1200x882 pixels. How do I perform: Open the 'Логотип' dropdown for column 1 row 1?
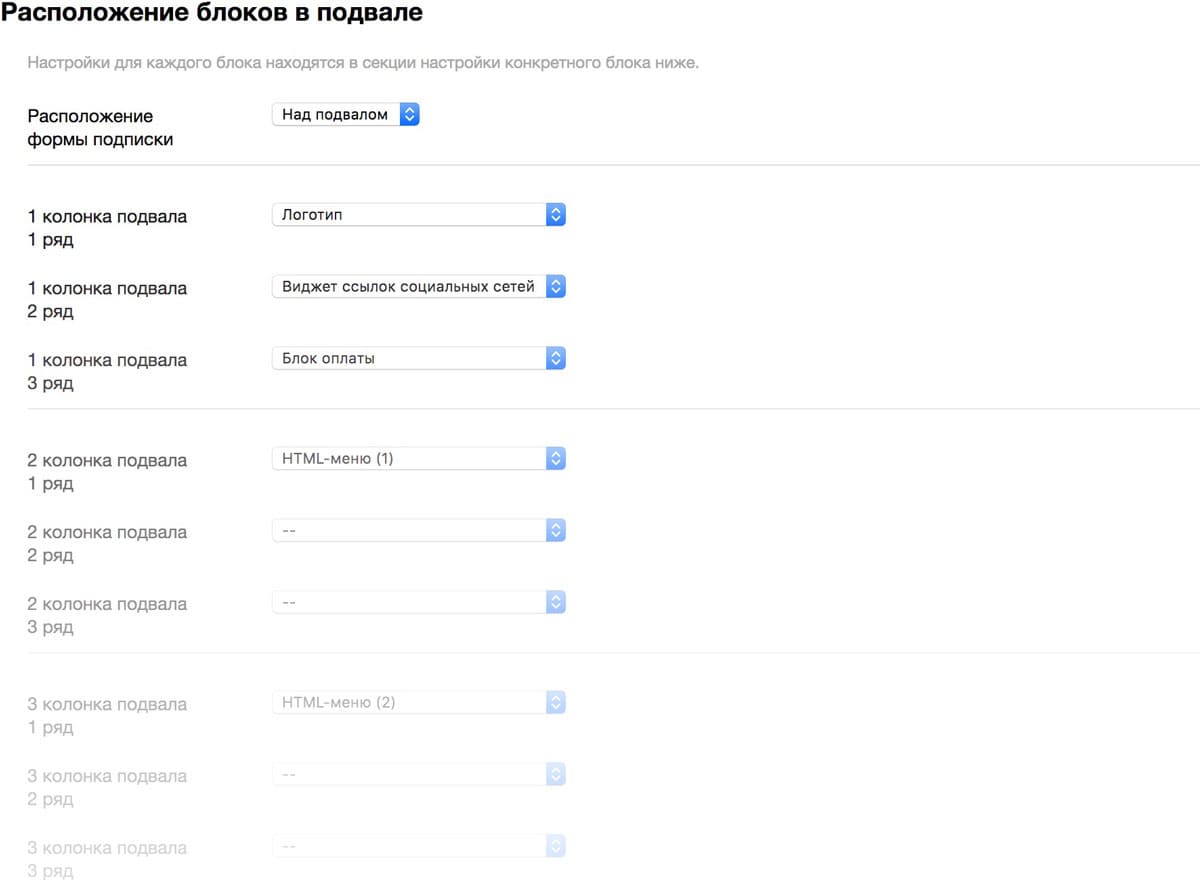click(419, 214)
